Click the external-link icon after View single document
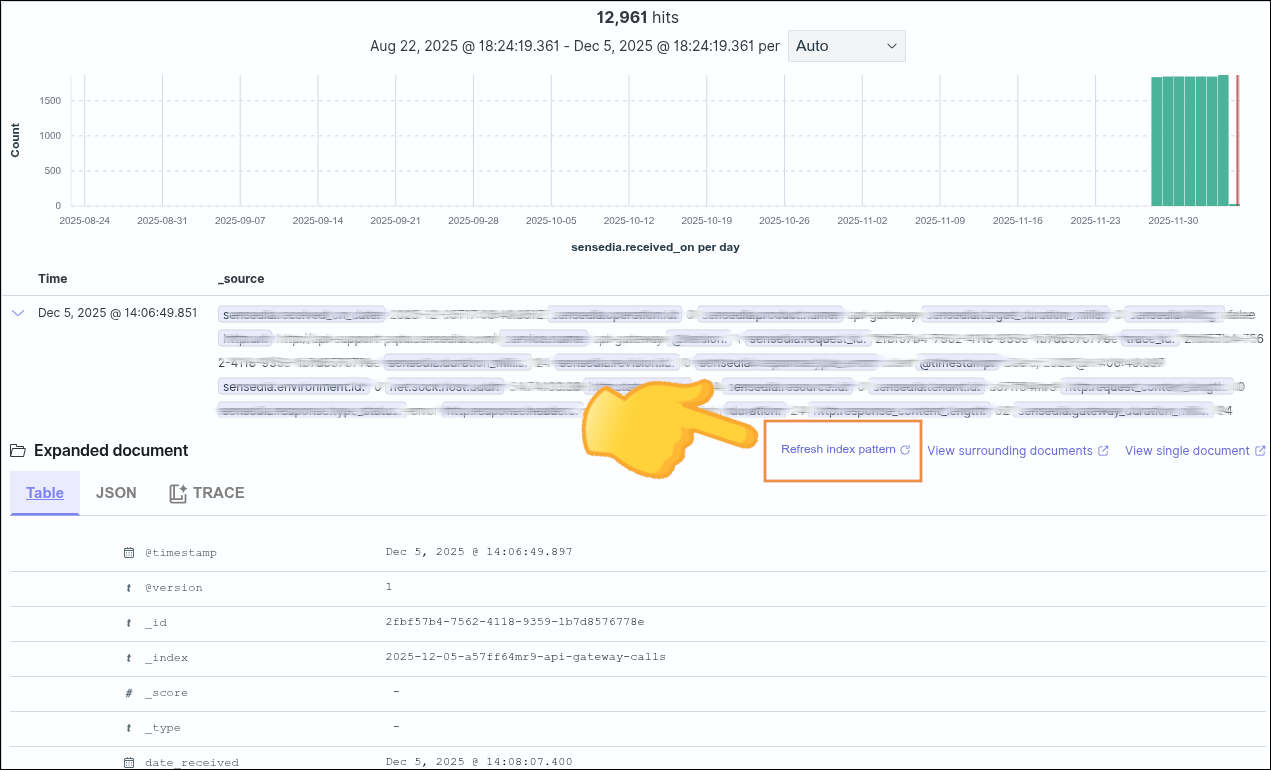Viewport: 1271px width, 770px height. 1259,450
